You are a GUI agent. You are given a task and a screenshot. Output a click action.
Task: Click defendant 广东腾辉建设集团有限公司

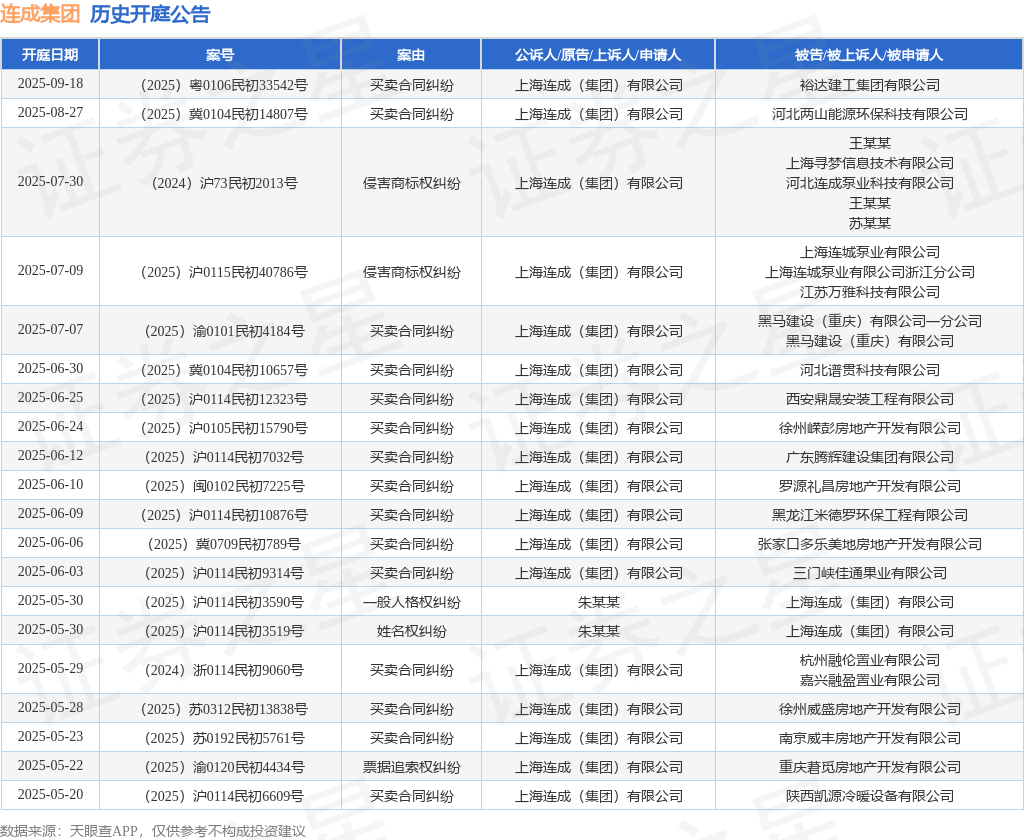coord(869,457)
